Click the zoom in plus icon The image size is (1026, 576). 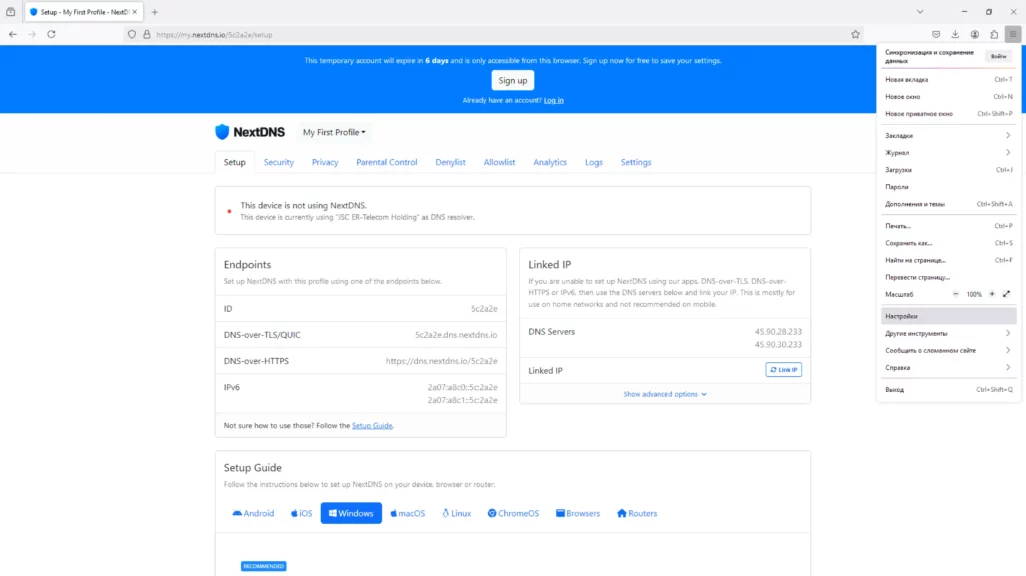click(x=992, y=295)
